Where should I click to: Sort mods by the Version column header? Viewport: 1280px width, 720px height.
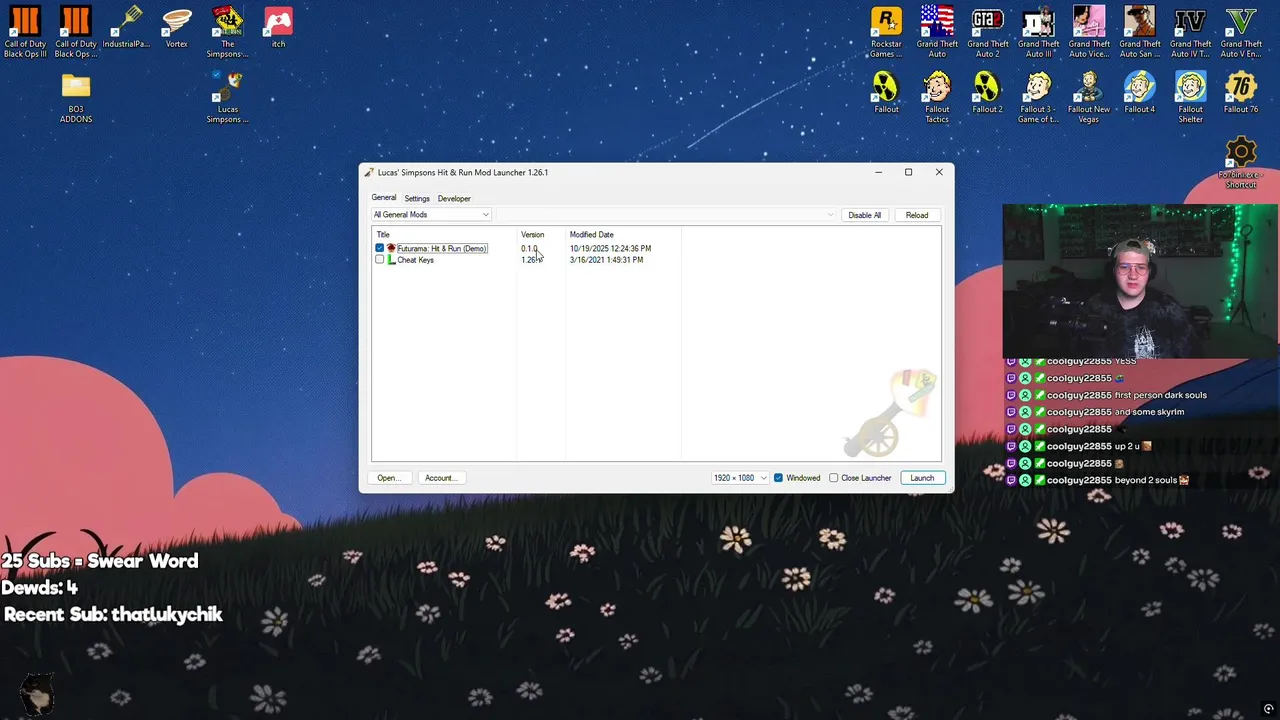[x=541, y=235]
